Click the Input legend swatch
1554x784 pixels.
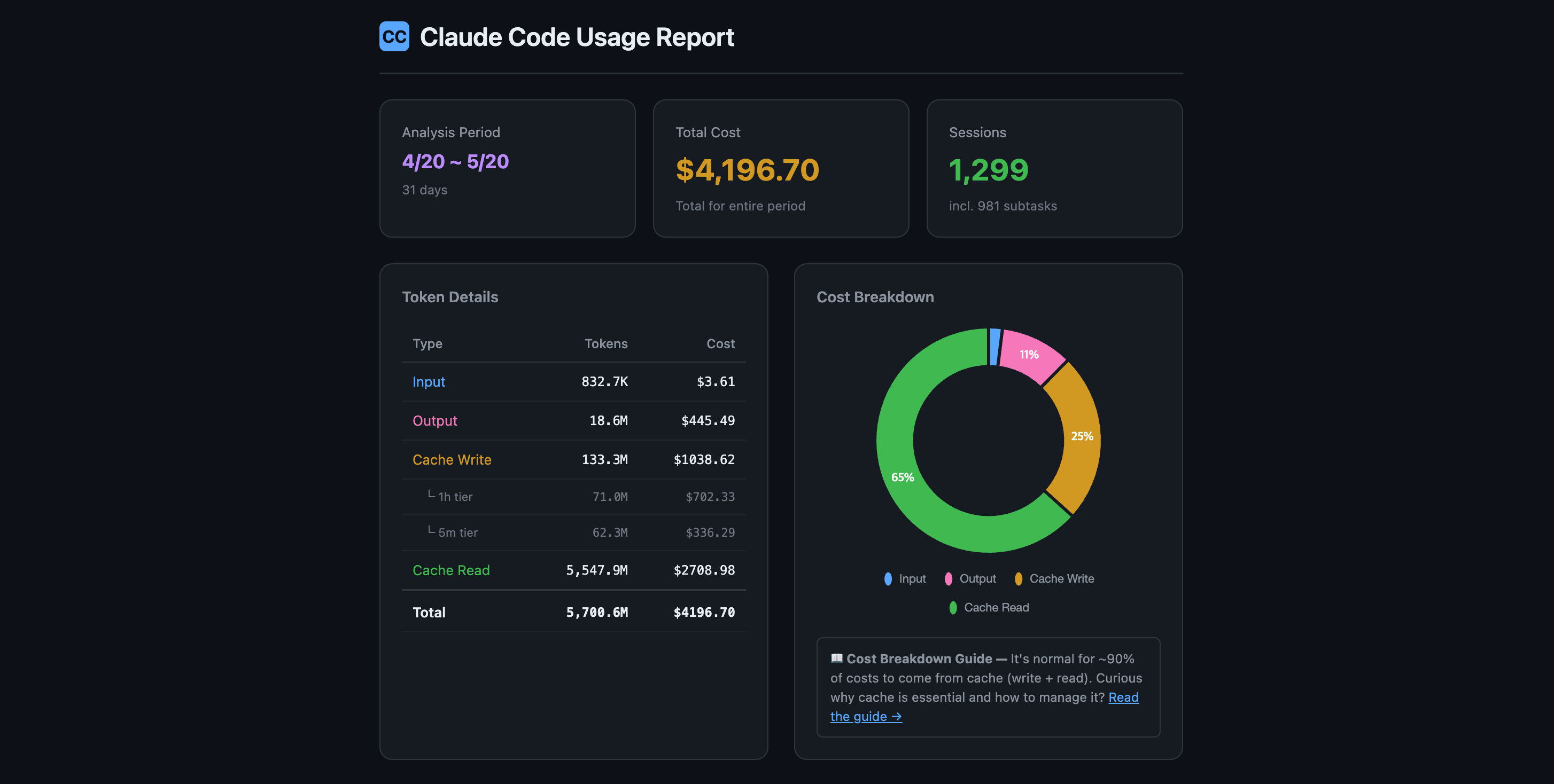pos(888,578)
